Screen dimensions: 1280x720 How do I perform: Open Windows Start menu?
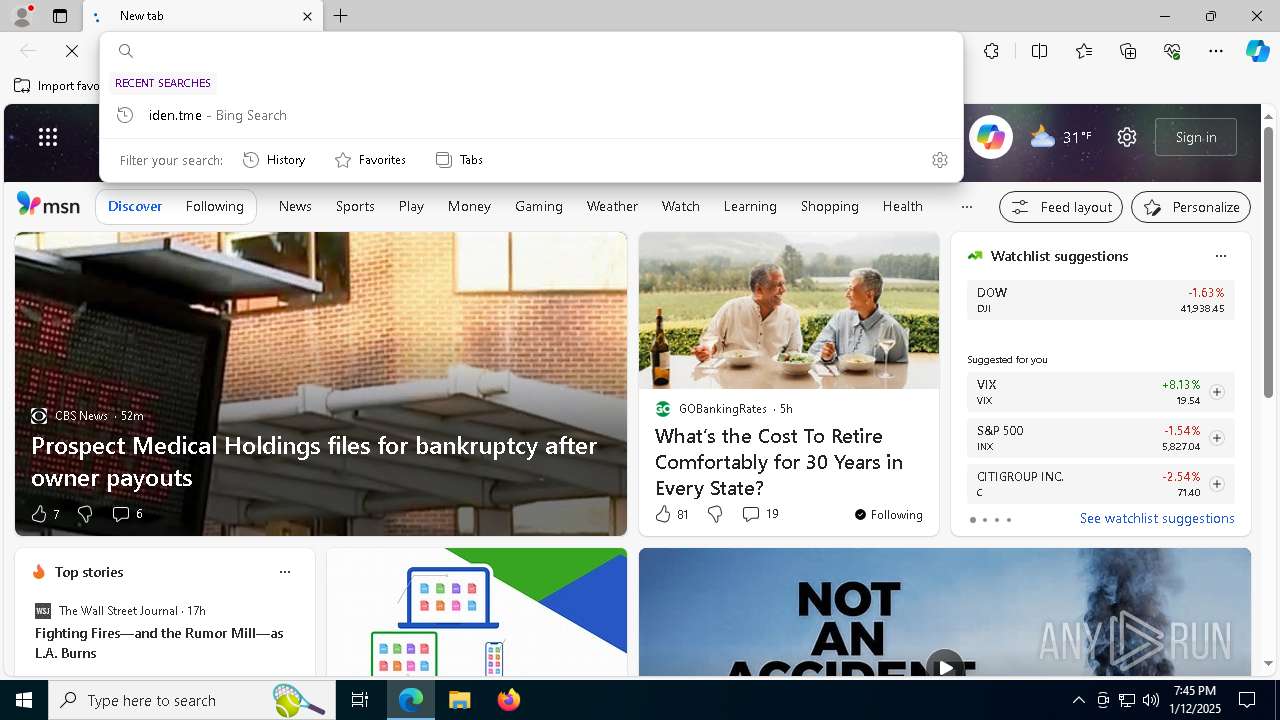[x=24, y=700]
